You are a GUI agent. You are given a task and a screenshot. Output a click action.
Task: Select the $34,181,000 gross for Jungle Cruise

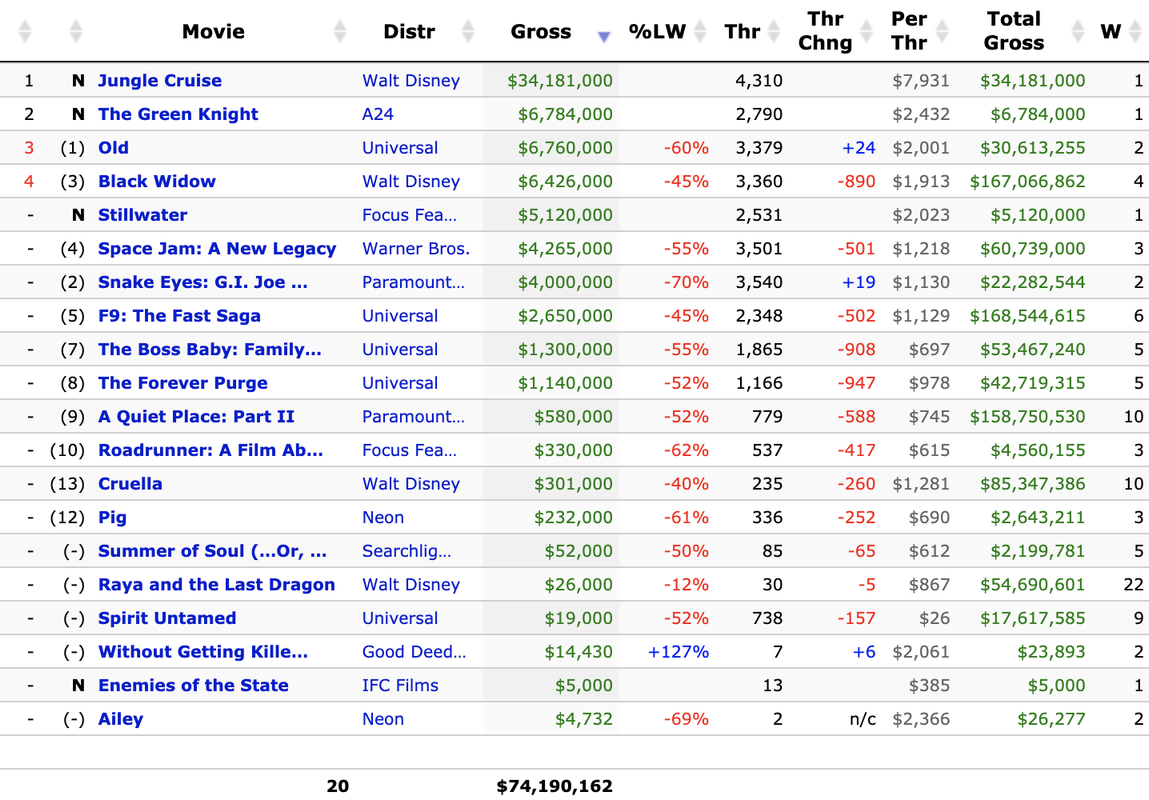[560, 81]
